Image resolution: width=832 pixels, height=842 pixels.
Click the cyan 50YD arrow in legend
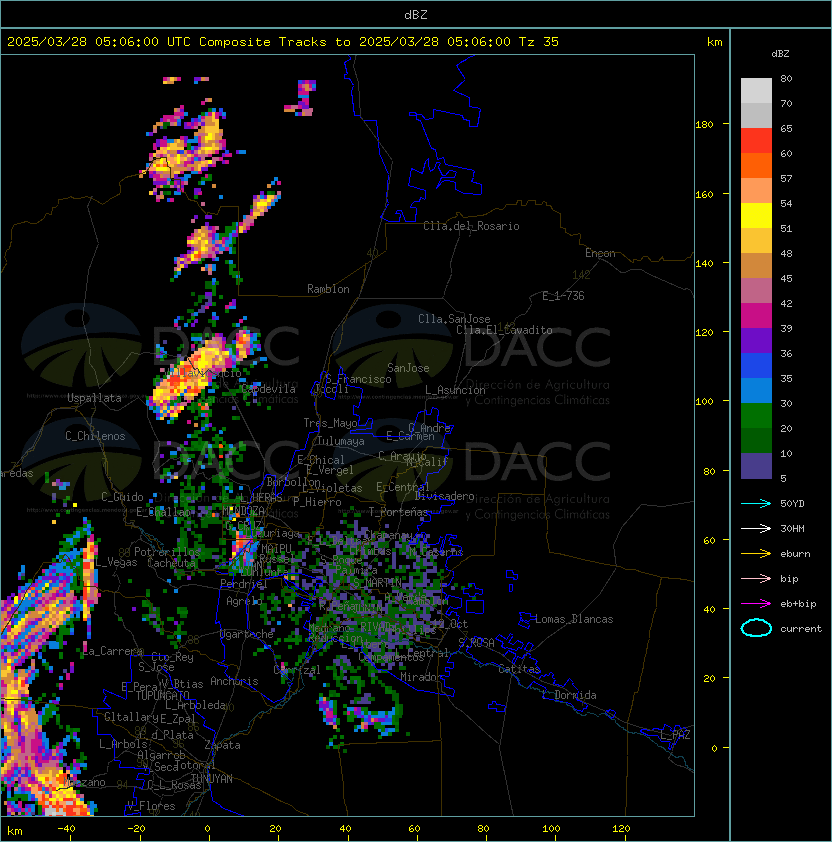[756, 503]
